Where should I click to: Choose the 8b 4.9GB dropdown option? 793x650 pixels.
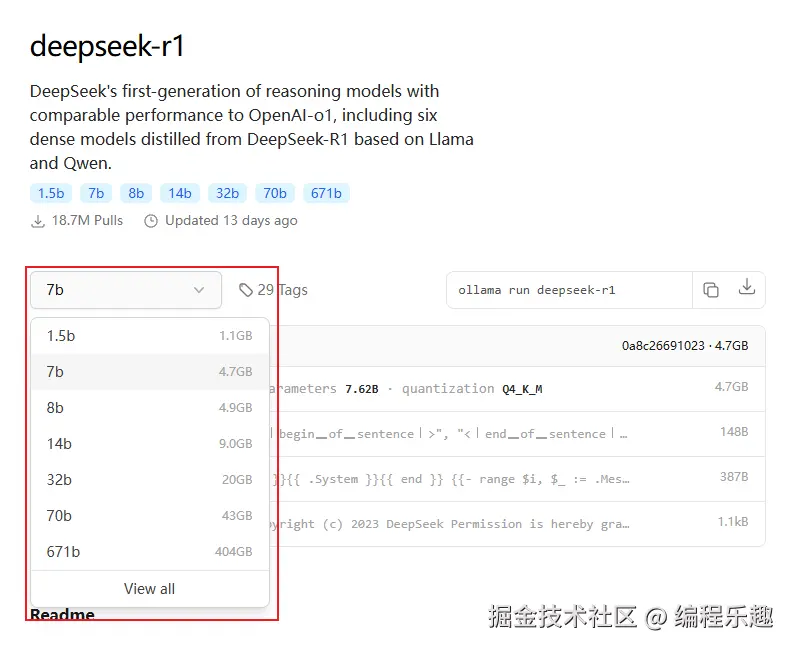[150, 408]
